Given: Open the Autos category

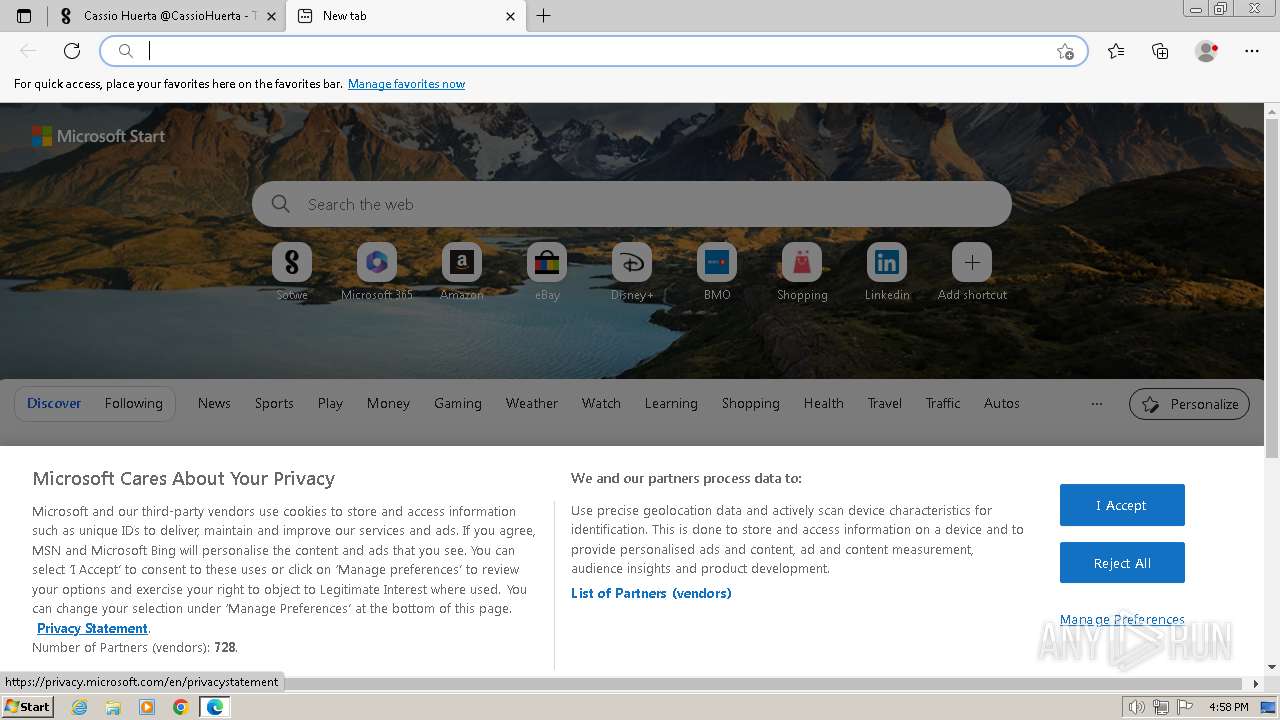Looking at the screenshot, I should pyautogui.click(x=1001, y=403).
